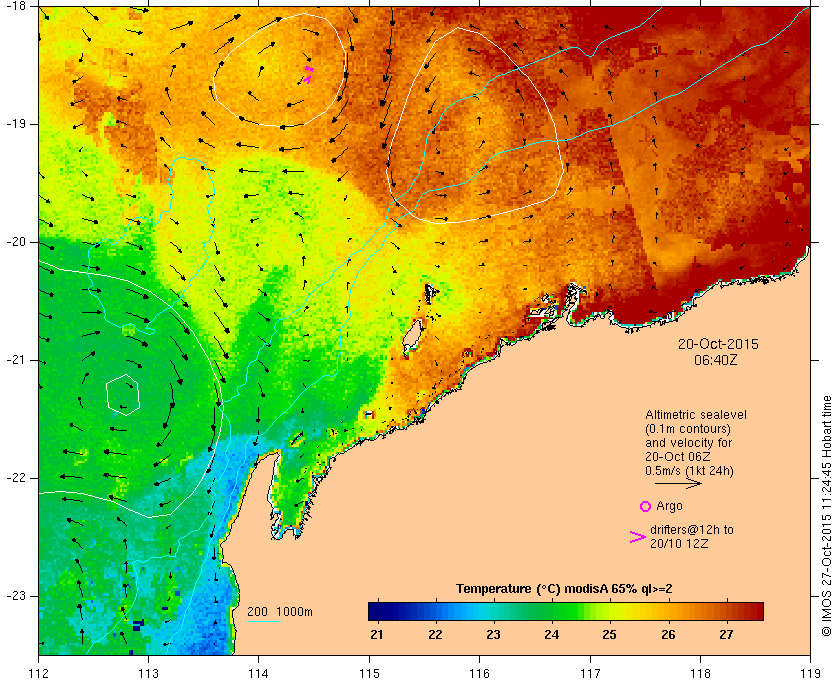This screenshot has height=680, width=840.
Task: Click the longitude axis label 113
Action: coord(148,673)
